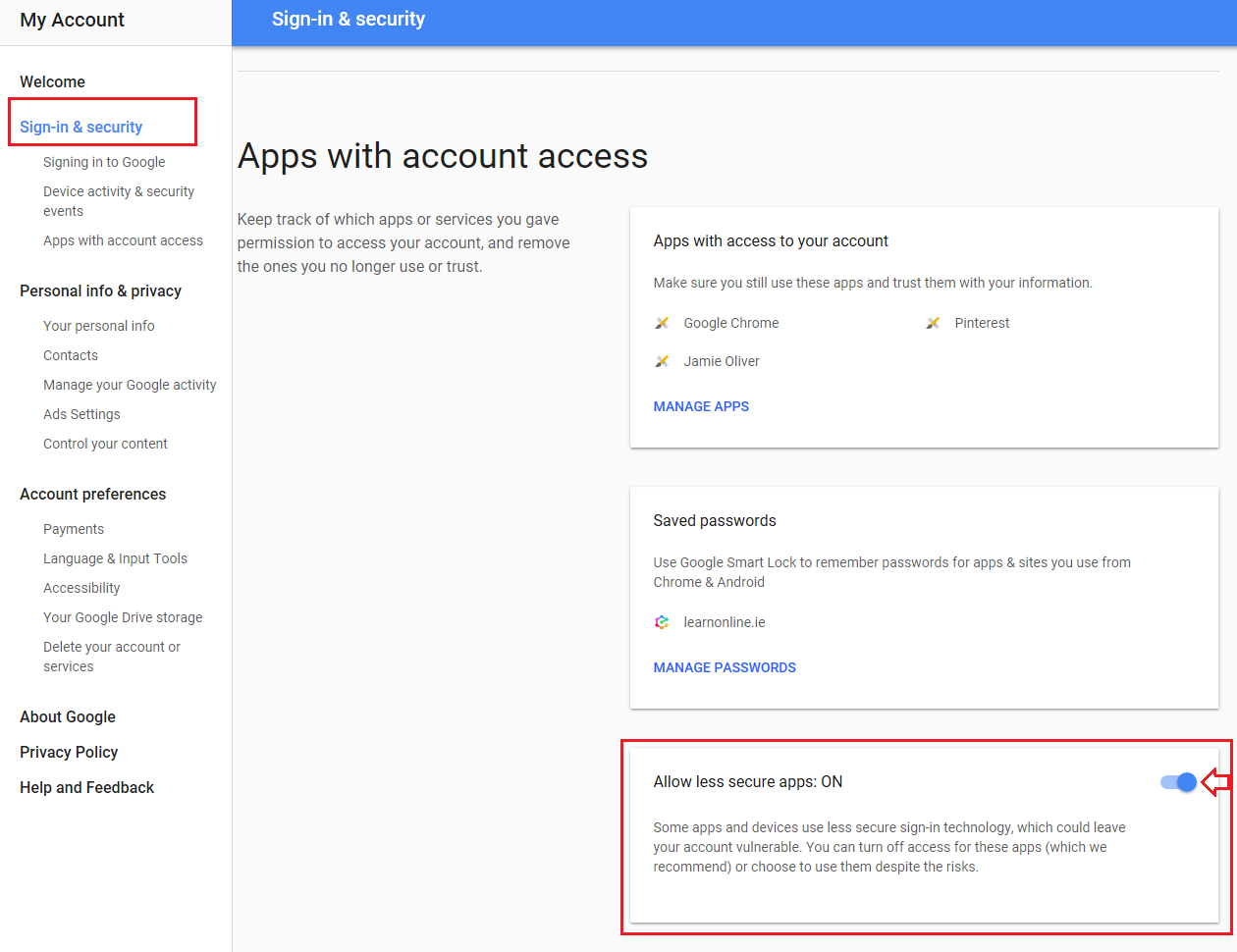This screenshot has width=1237, height=952.
Task: Open Manage your Google activity
Action: click(x=130, y=385)
